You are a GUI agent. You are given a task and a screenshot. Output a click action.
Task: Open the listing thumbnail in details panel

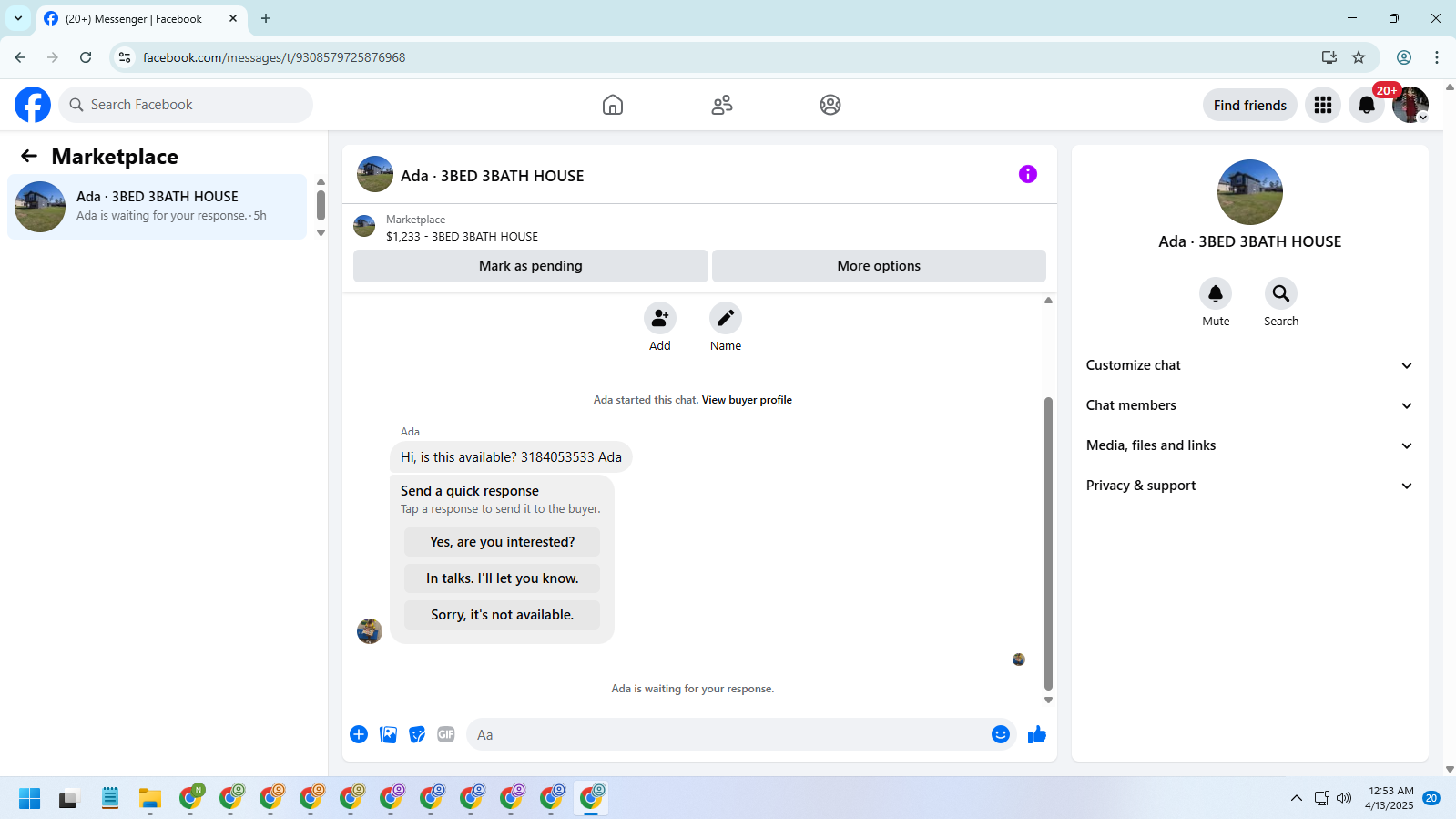click(x=1250, y=192)
